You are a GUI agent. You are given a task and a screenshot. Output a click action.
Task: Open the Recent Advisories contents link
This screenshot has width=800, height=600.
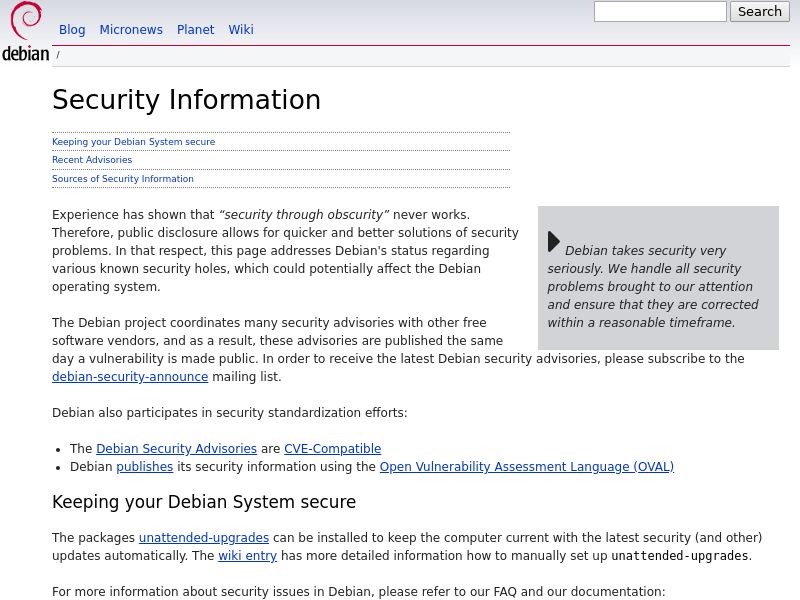tap(92, 160)
